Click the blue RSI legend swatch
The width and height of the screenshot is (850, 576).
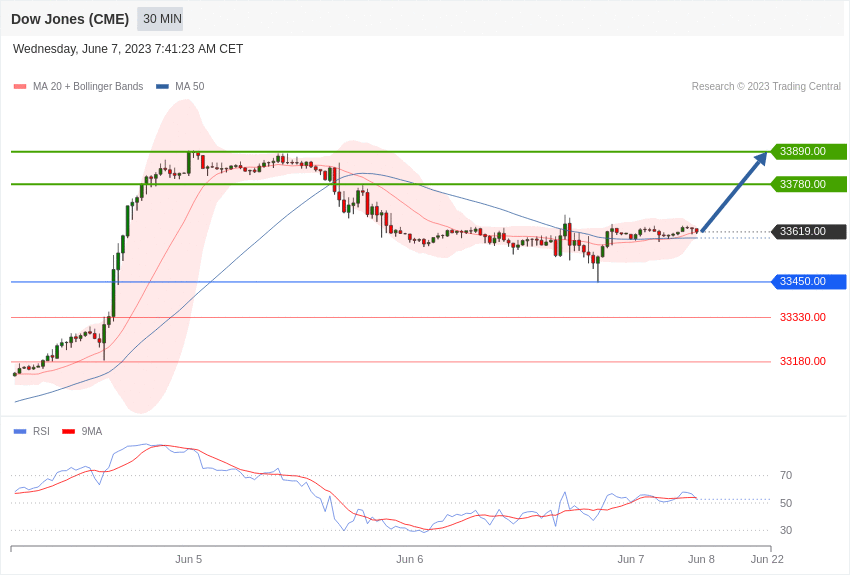point(20,432)
